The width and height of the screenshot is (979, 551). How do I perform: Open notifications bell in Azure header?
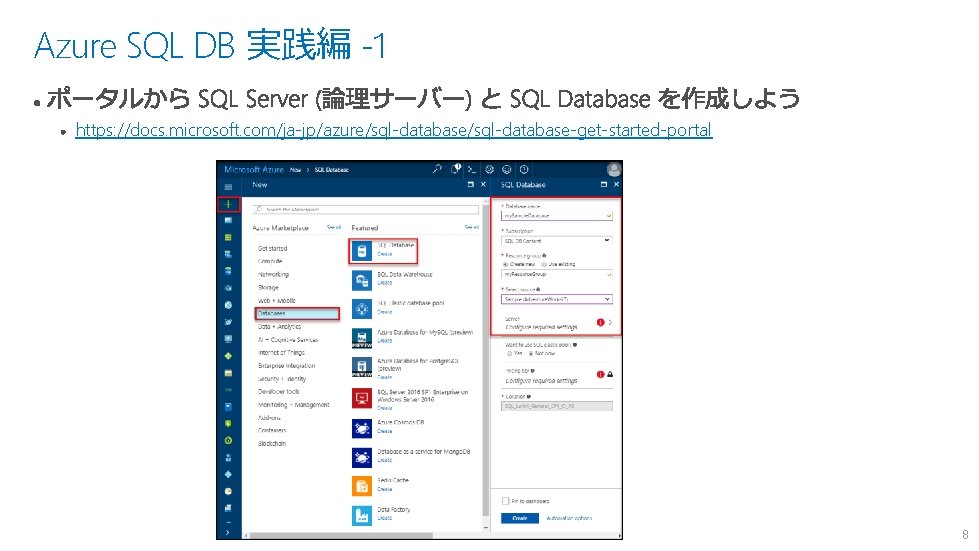coord(456,169)
